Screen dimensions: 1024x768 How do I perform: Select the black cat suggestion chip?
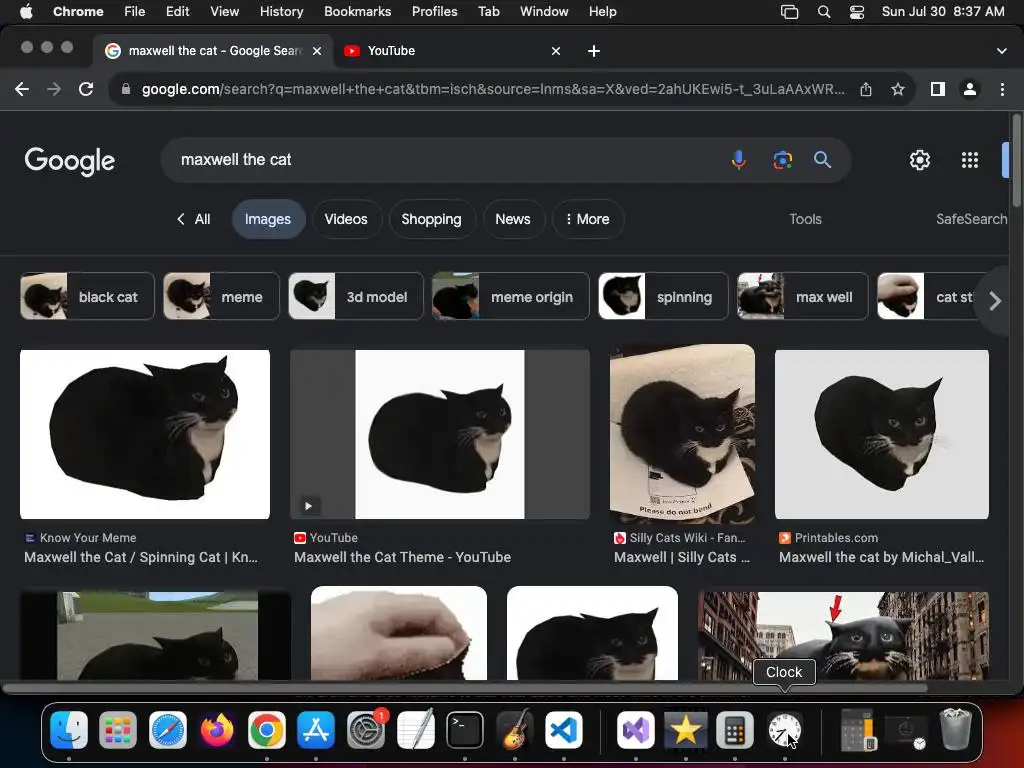(88, 296)
